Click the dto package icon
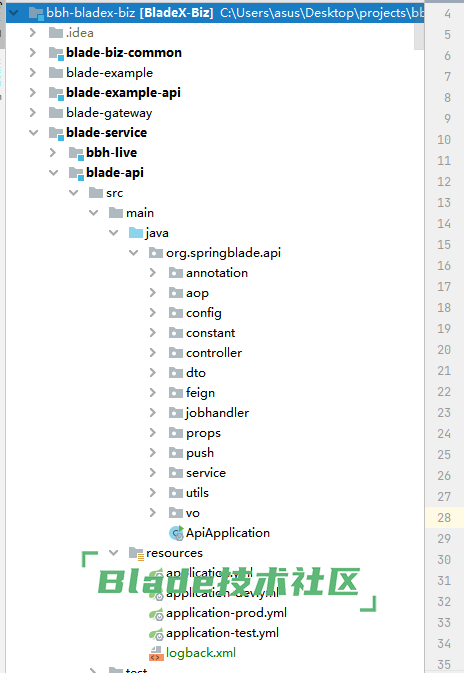Screen dimensions: 464x673 click(x=176, y=373)
